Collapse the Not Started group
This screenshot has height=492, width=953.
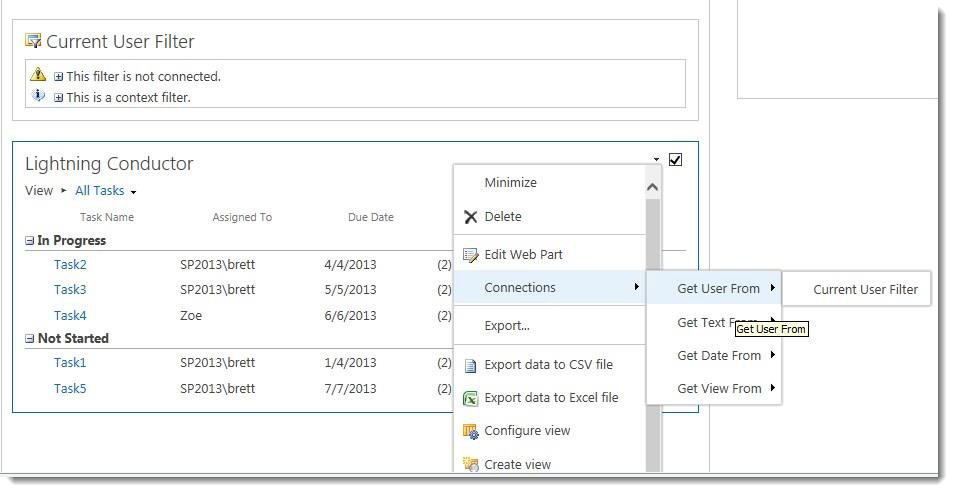pos(30,339)
